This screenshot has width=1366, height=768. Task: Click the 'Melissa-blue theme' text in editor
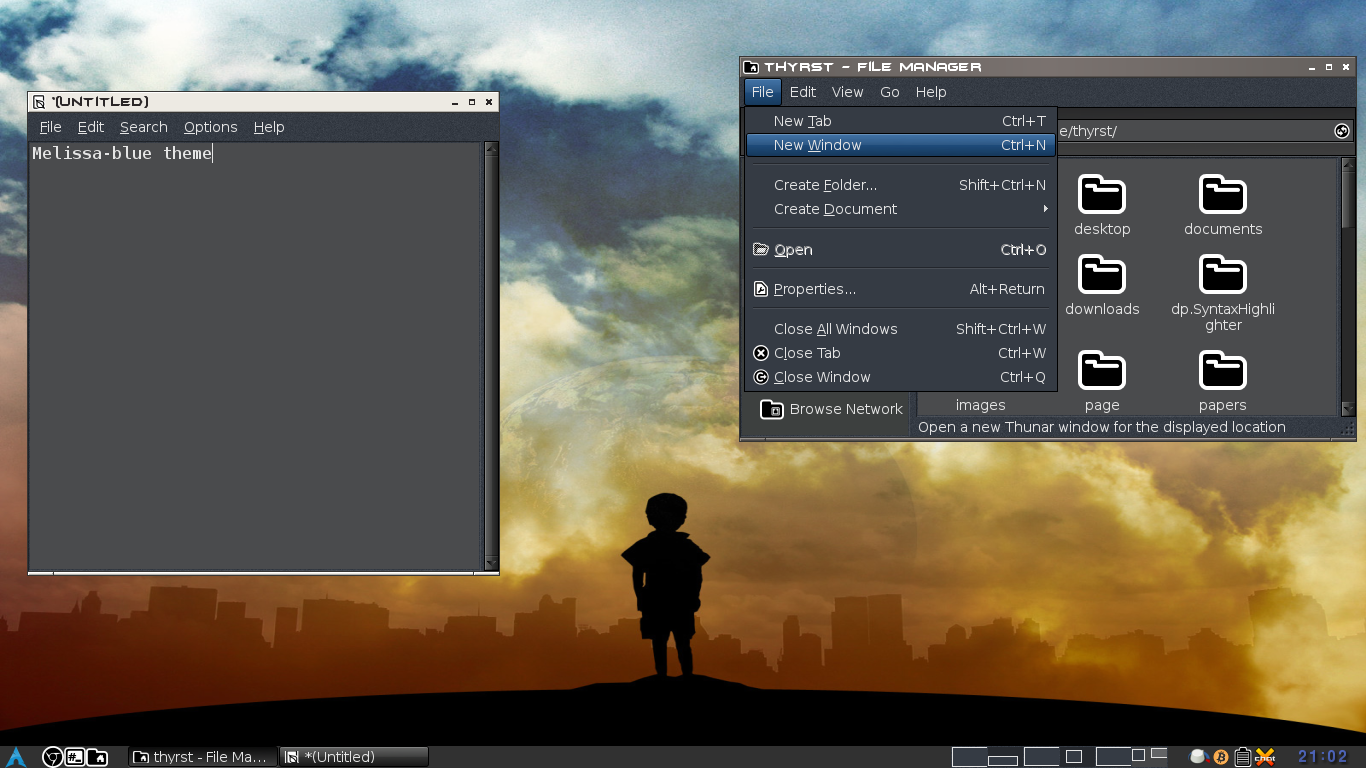[x=122, y=153]
